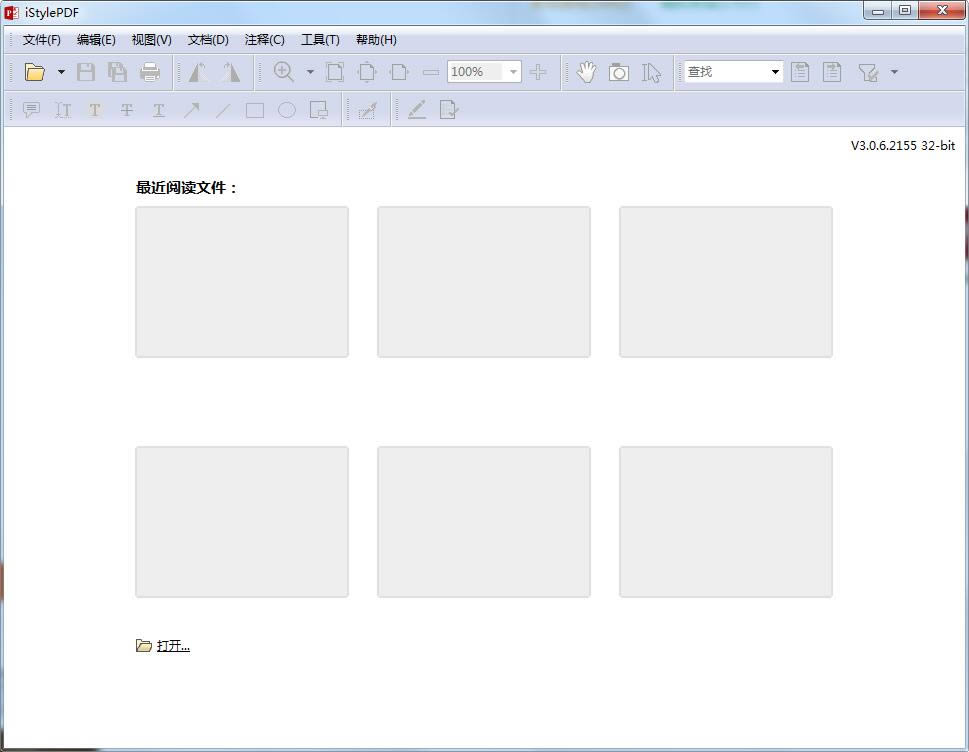The image size is (969, 752).
Task: Click the Save icon
Action: pyautogui.click(x=86, y=72)
